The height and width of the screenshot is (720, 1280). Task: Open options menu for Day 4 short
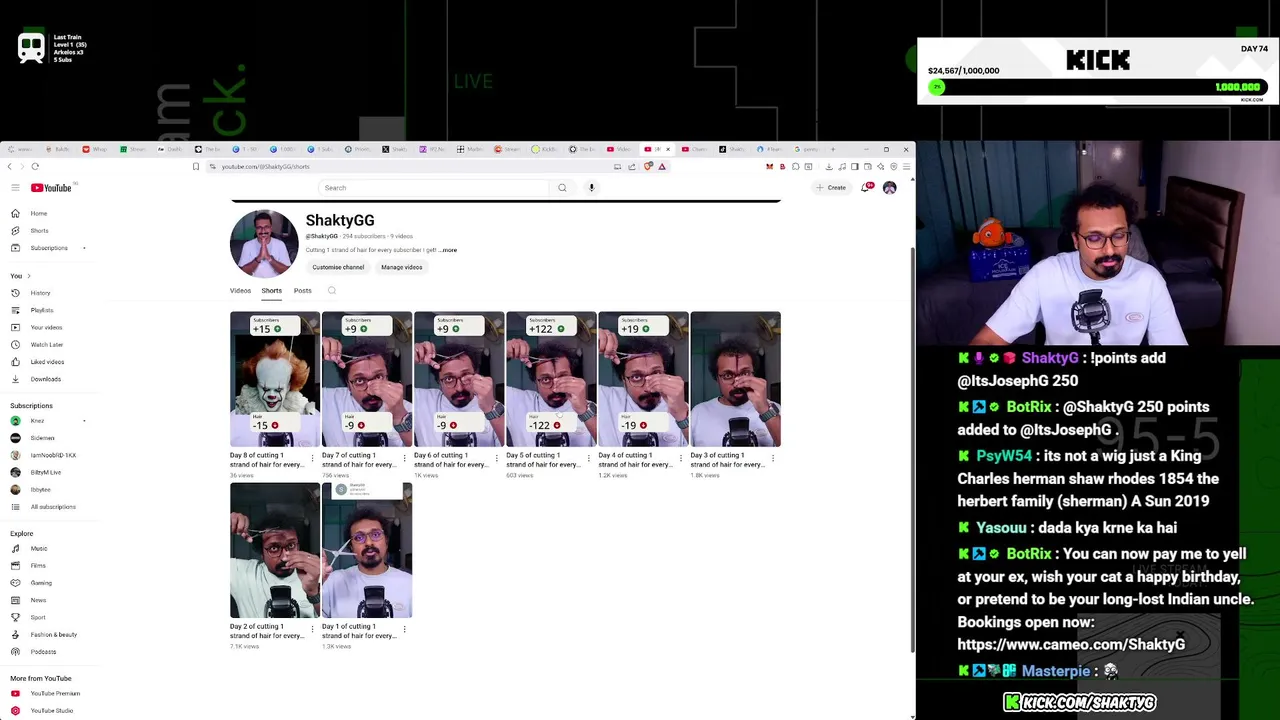coord(680,459)
